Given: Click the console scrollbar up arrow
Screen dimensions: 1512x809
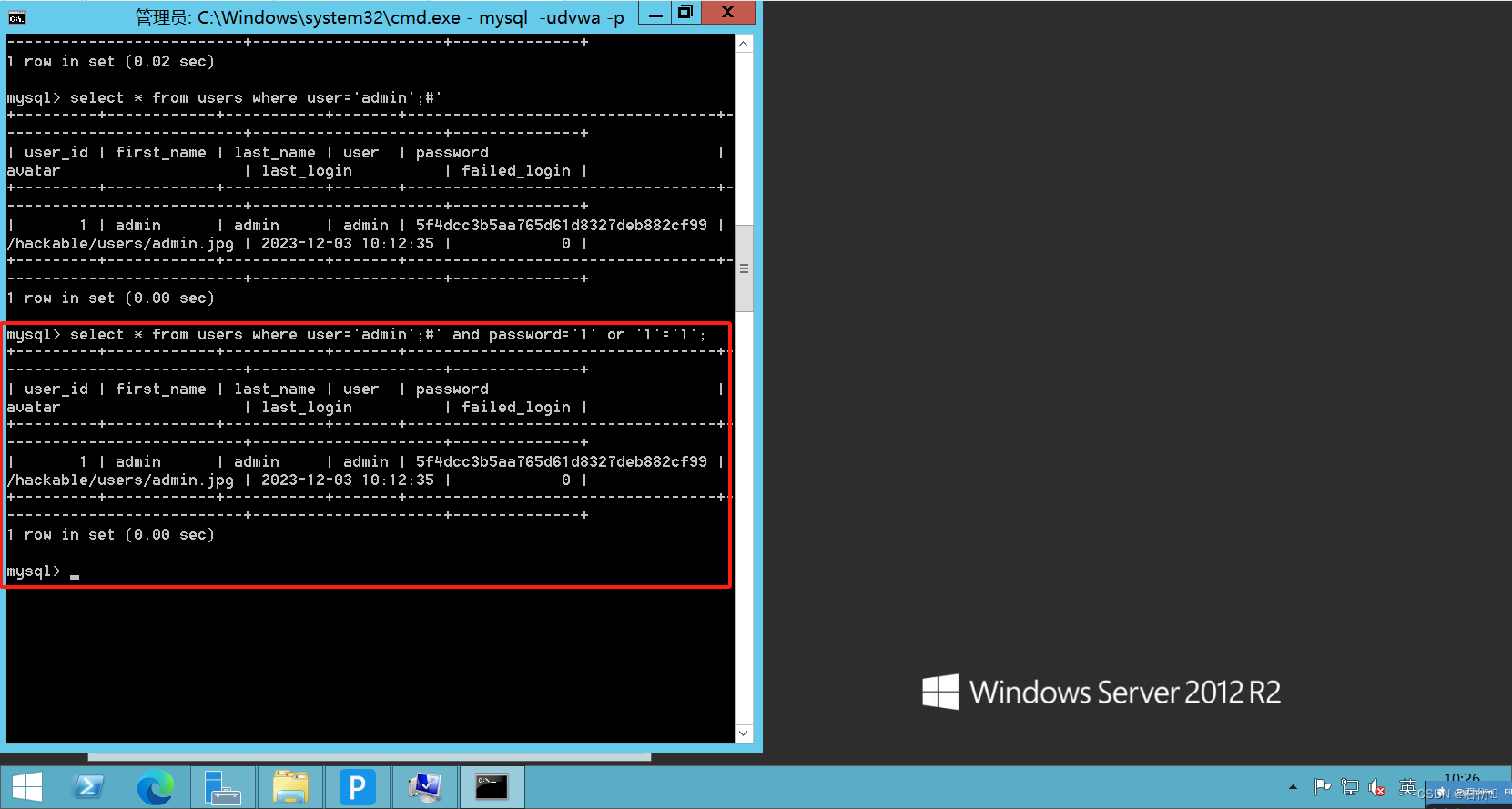Looking at the screenshot, I should (744, 44).
